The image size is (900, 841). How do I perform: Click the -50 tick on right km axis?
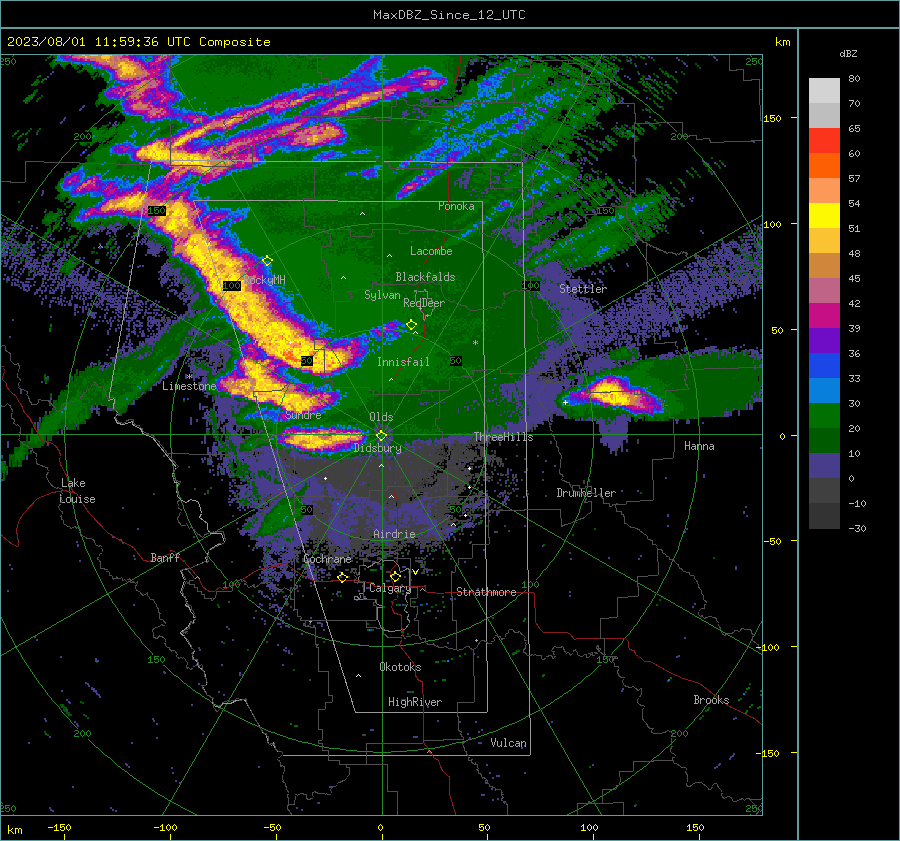(773, 541)
